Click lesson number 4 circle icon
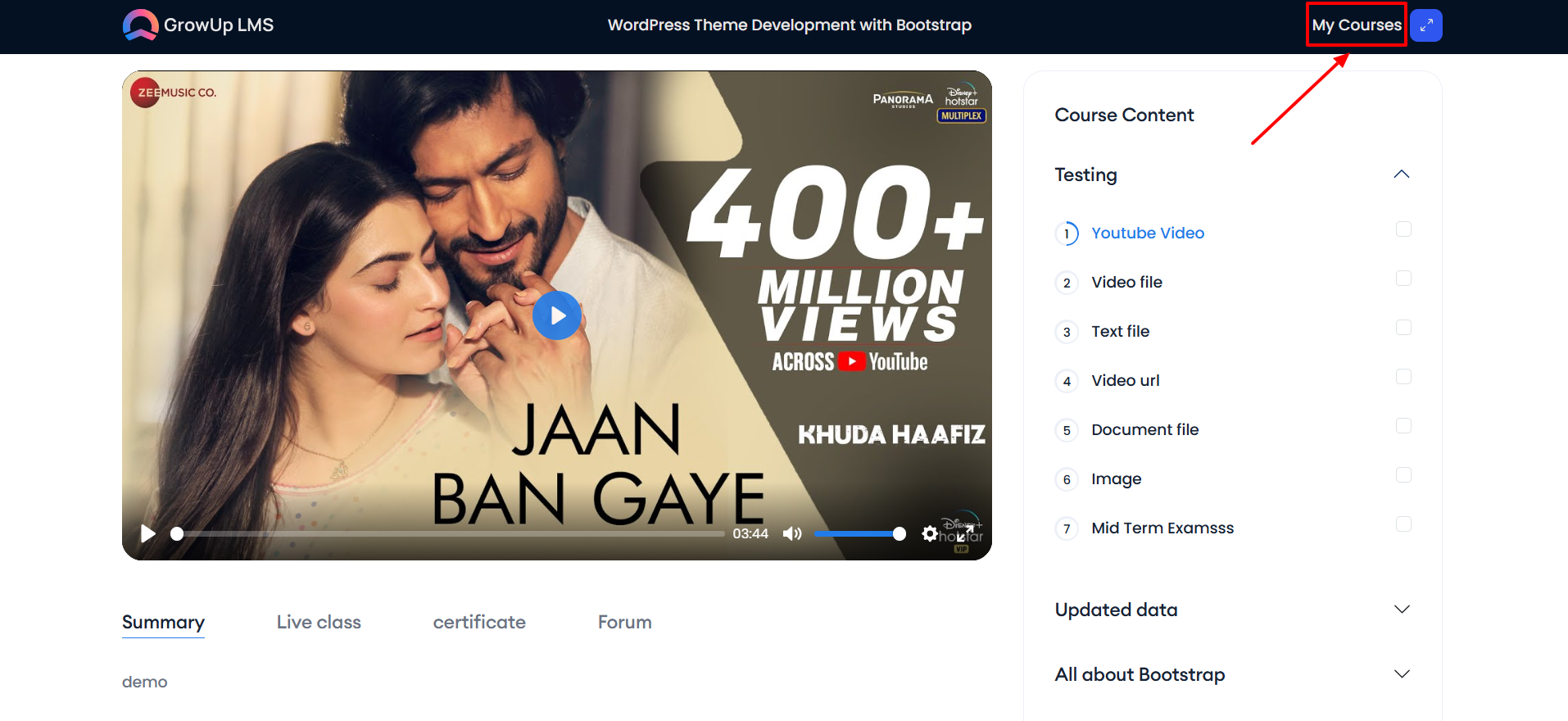The width and height of the screenshot is (1568, 721). [x=1067, y=381]
